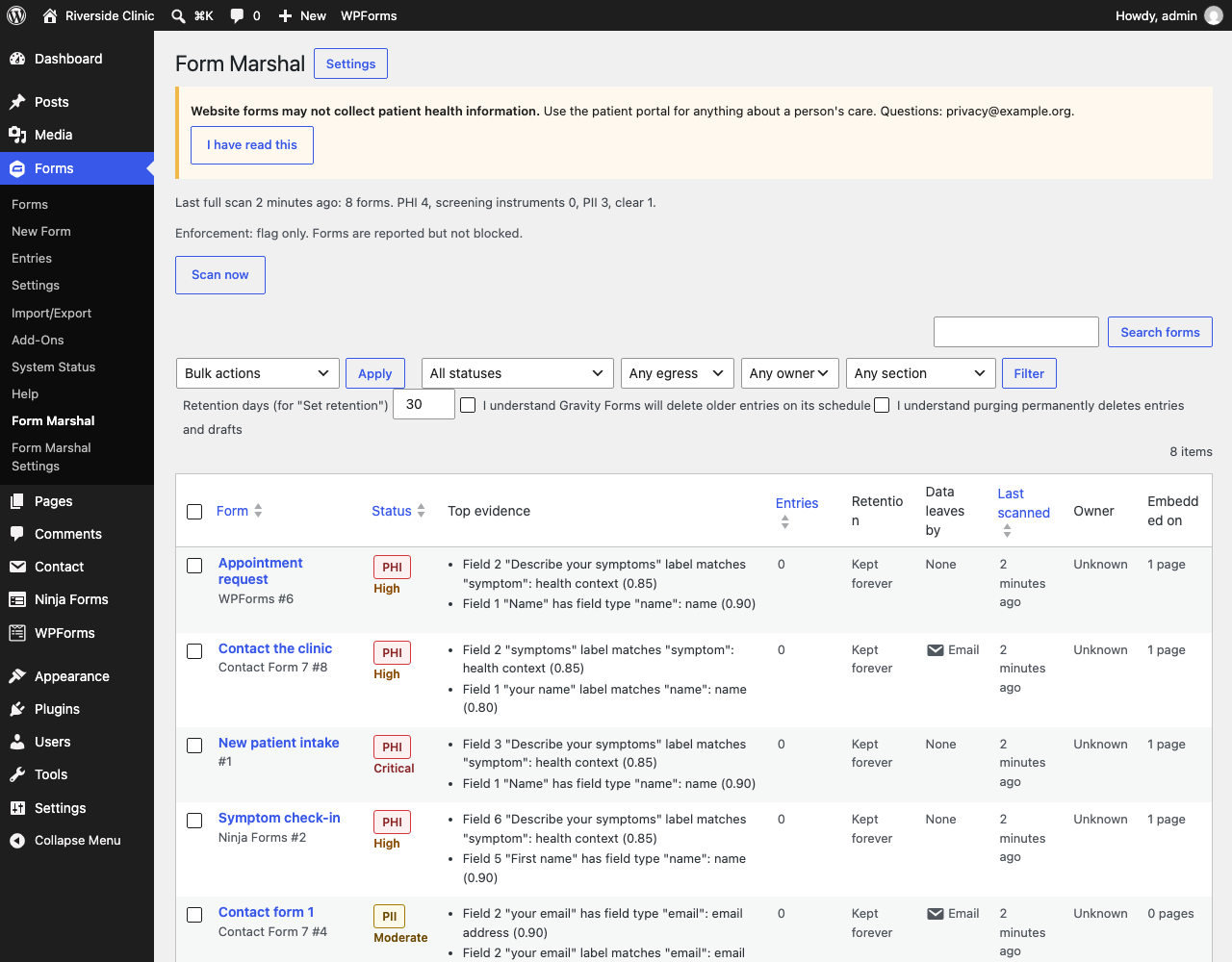Select Appointment request row checkbox
This screenshot has width=1232, height=962.
point(194,566)
